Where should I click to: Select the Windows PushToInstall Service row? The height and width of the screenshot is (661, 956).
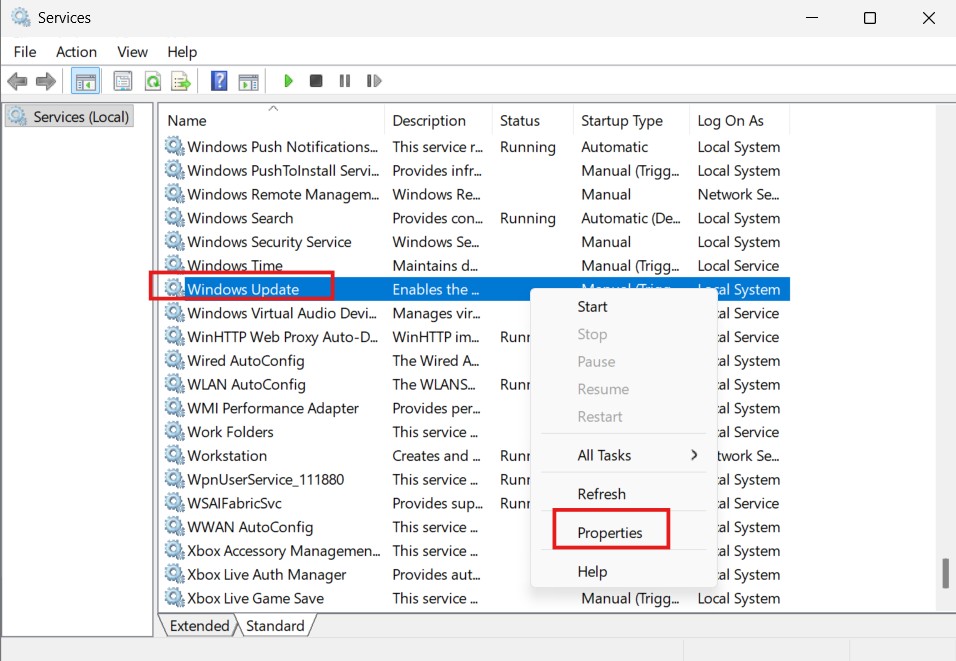(x=476, y=171)
